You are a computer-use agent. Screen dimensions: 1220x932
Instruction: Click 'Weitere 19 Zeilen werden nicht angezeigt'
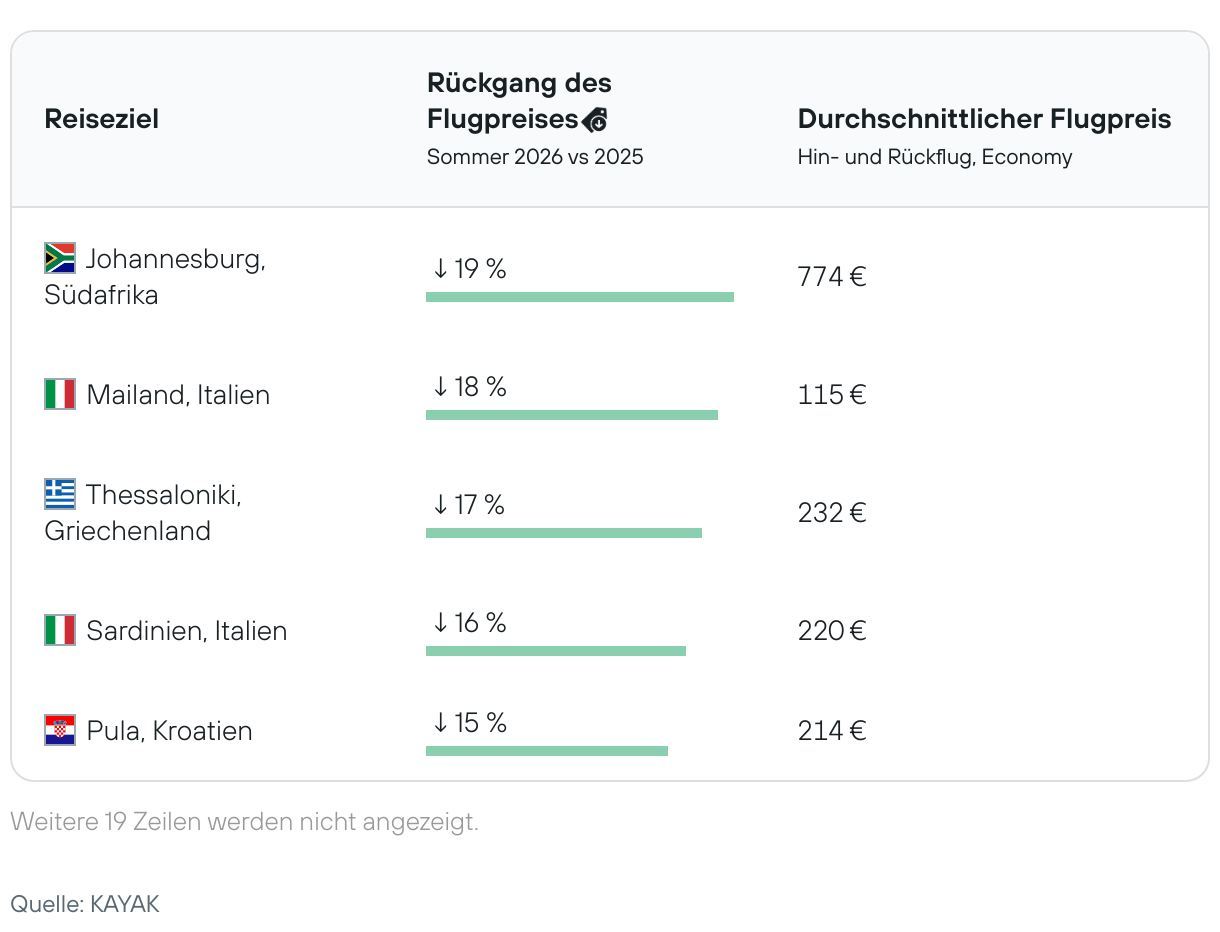tap(245, 822)
